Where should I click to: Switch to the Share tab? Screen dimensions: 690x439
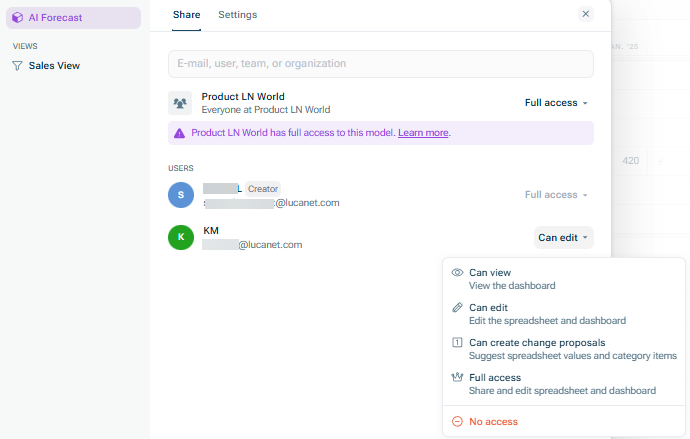click(187, 15)
